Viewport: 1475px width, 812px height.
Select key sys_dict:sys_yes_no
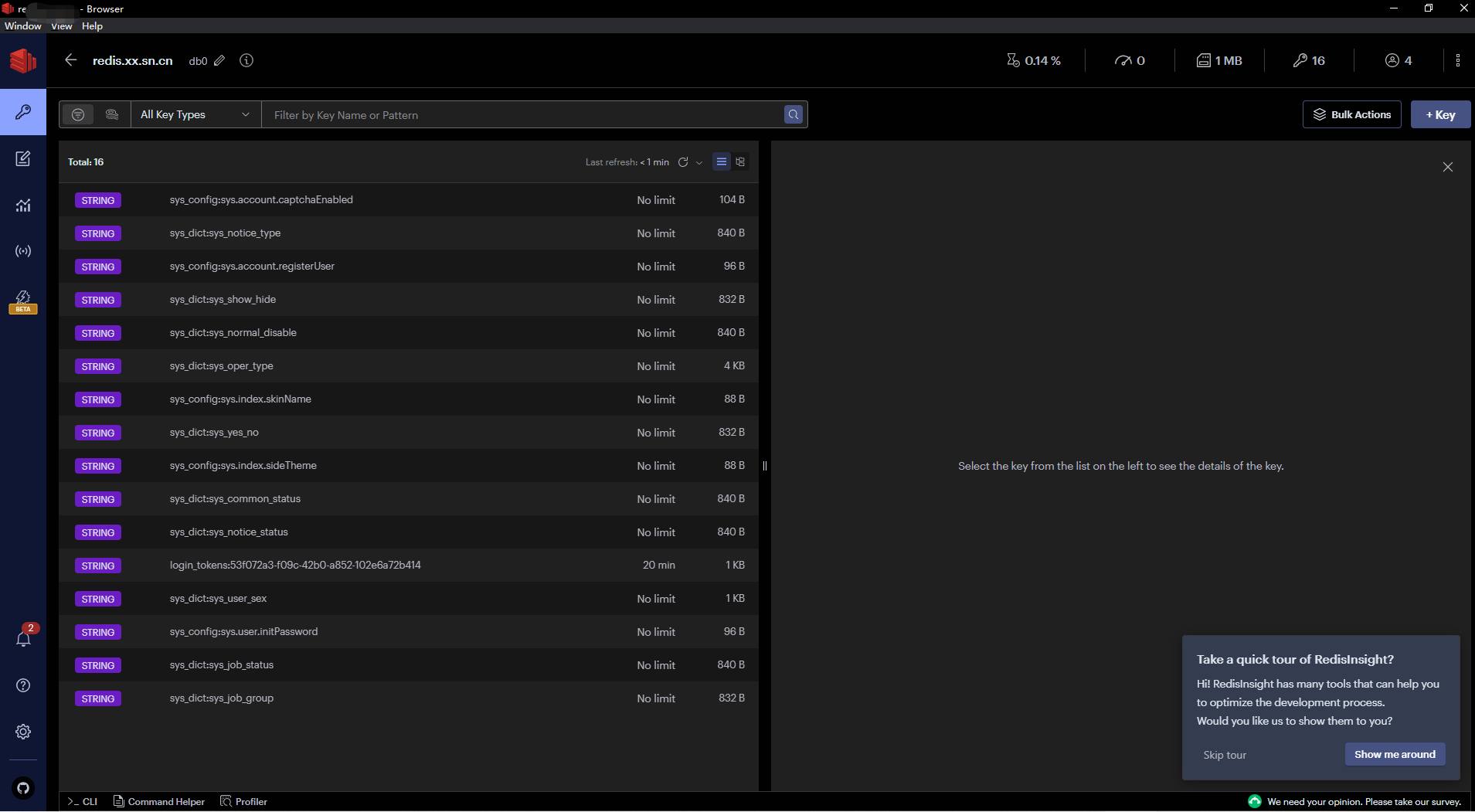pos(409,433)
